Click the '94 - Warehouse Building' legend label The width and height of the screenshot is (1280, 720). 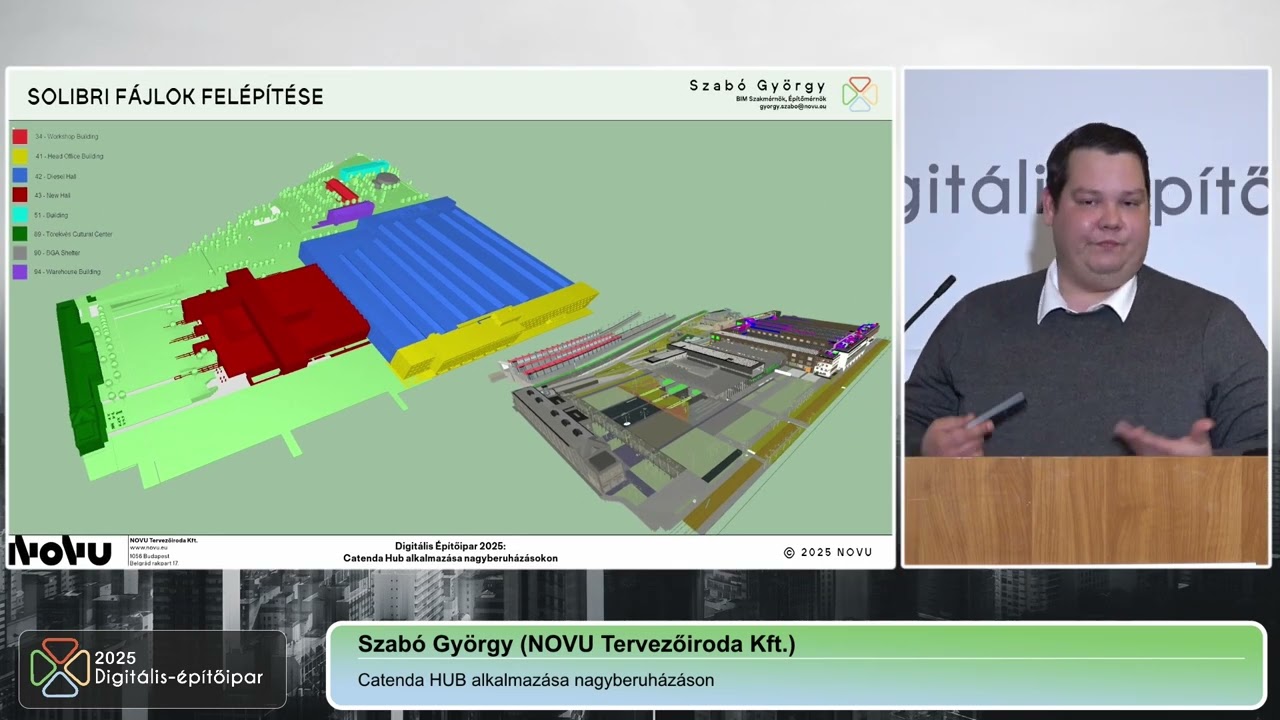point(68,272)
